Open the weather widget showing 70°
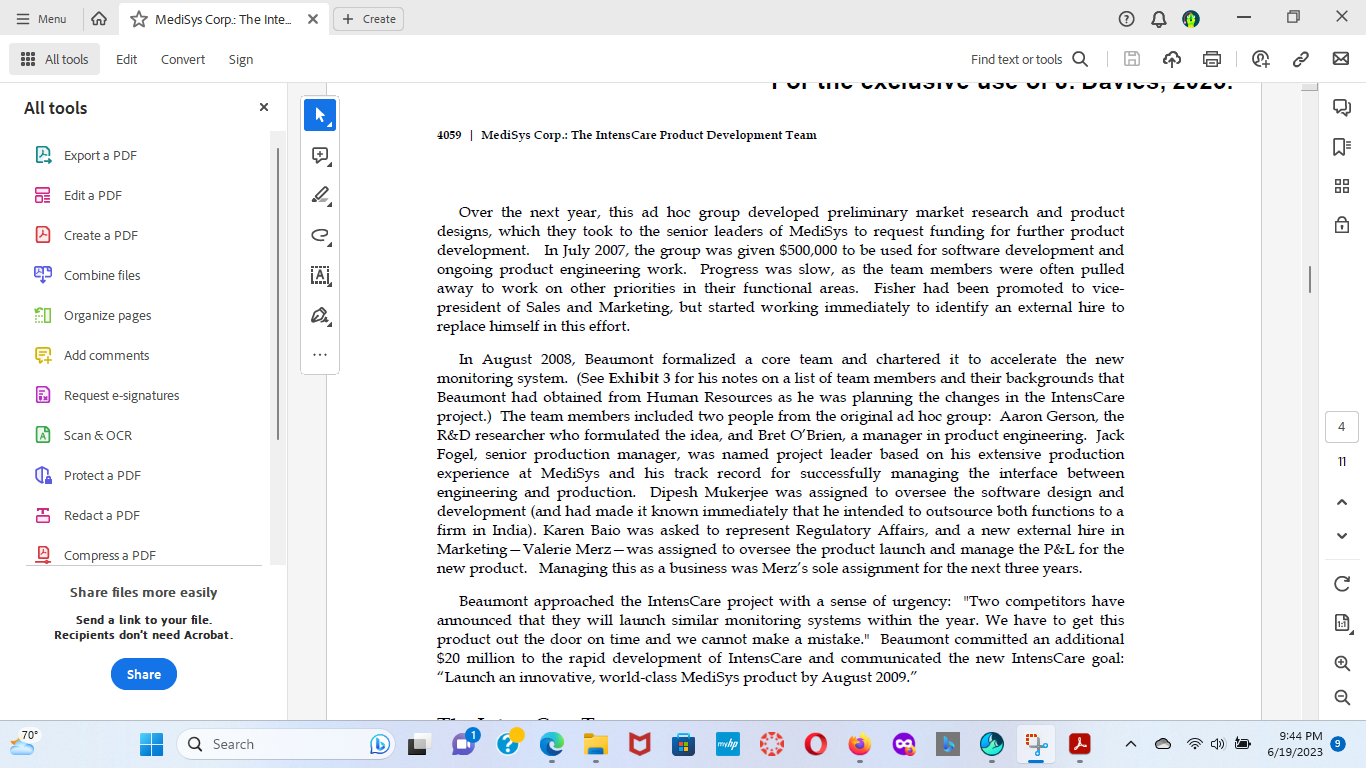Viewport: 1366px width, 768px height. tap(24, 742)
